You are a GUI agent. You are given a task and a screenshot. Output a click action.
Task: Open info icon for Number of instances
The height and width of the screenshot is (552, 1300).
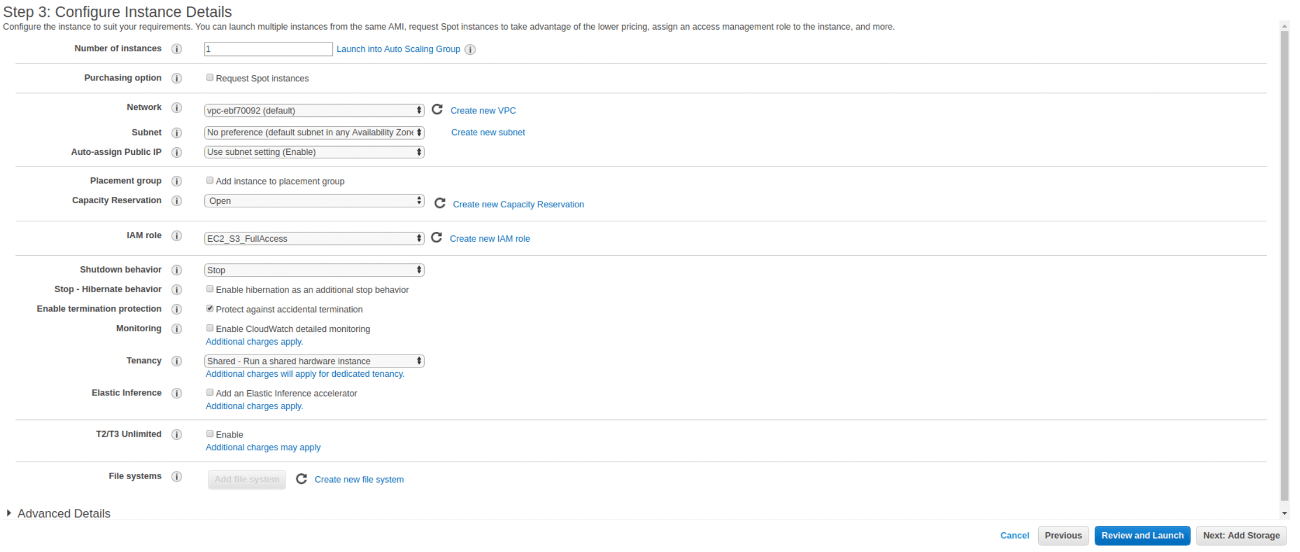click(x=177, y=49)
